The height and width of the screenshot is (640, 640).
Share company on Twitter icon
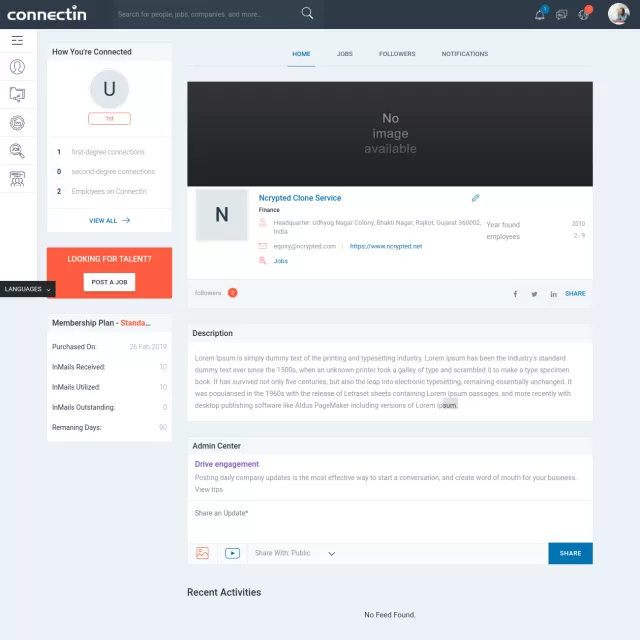534,294
